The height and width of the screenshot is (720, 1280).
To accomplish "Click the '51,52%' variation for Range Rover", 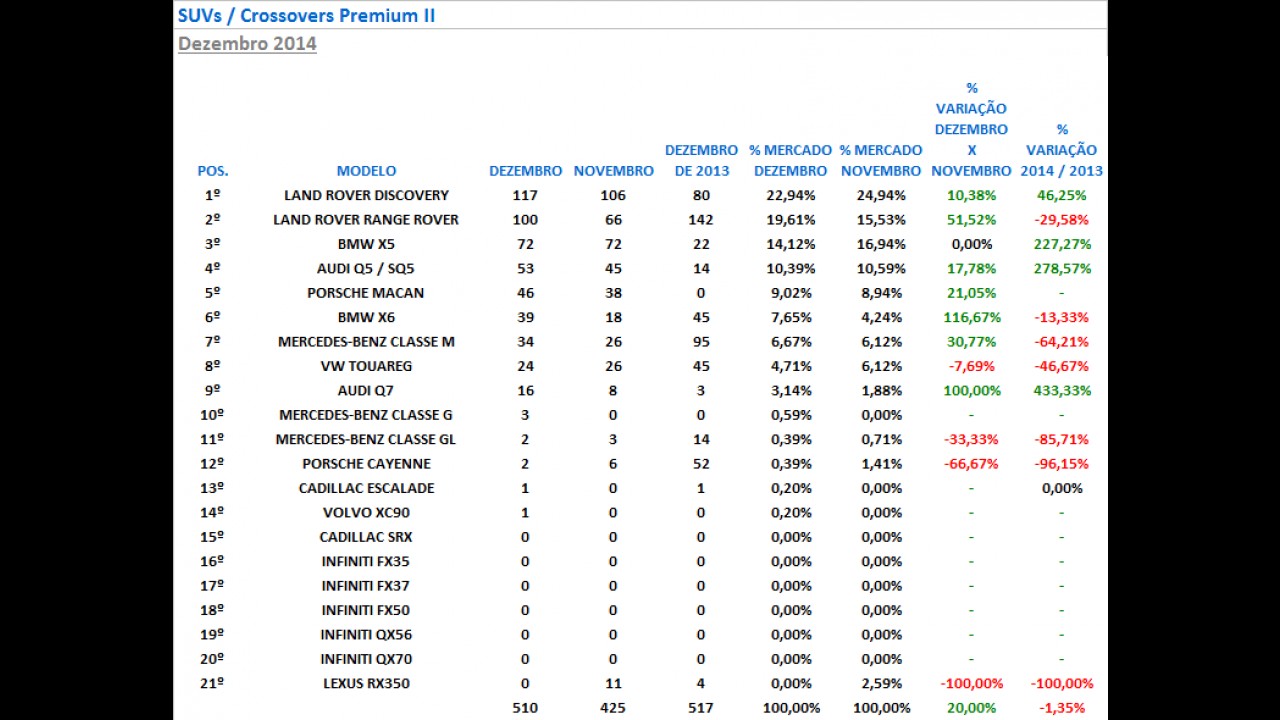I will point(971,220).
